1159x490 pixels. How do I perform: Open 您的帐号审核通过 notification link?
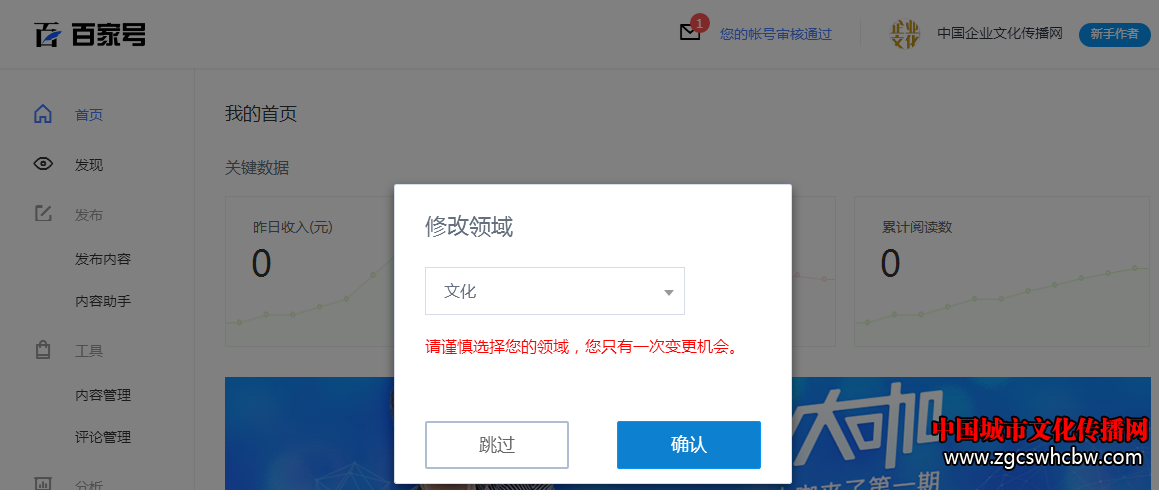coord(776,34)
